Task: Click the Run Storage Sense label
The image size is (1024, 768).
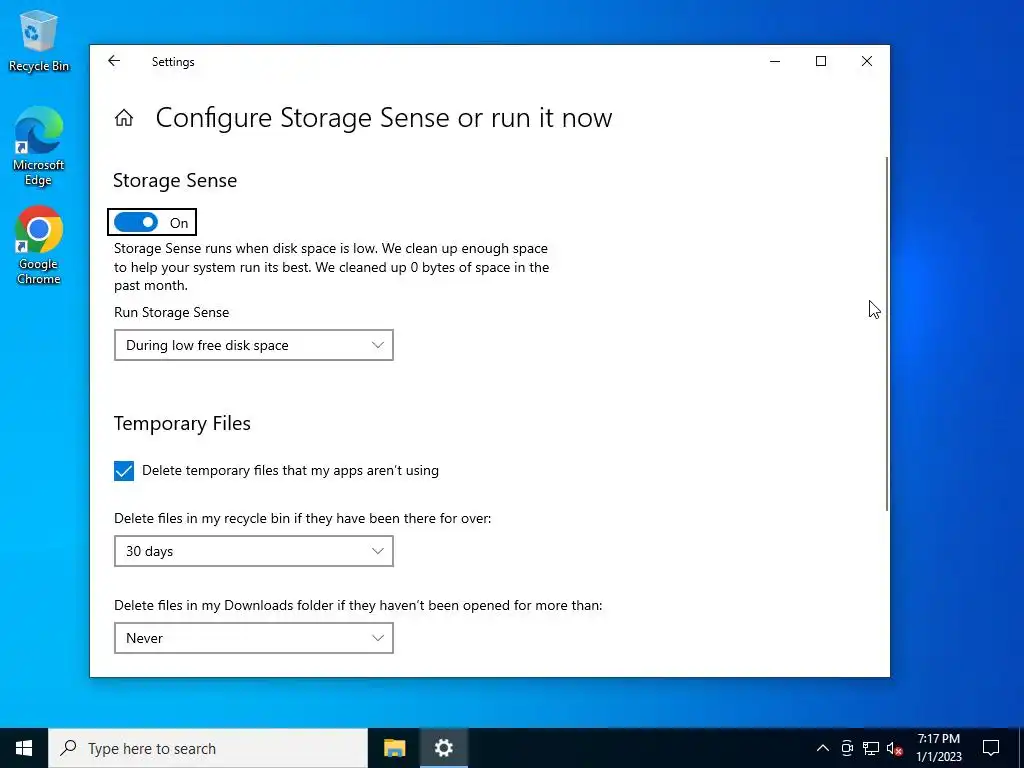Action: click(x=172, y=312)
